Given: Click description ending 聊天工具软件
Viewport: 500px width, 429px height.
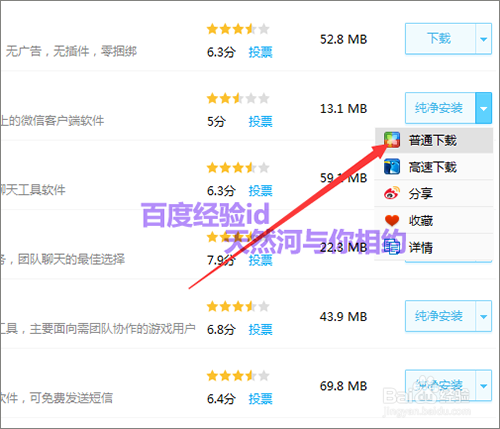Looking at the screenshot, I should (33, 190).
